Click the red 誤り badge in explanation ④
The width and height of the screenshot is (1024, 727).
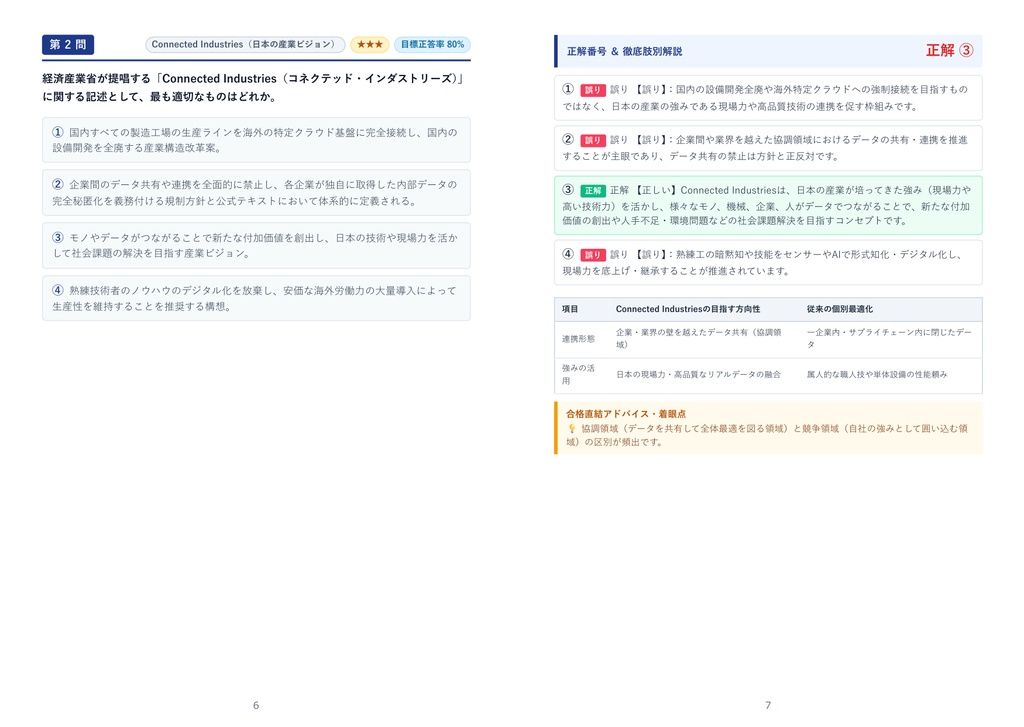pyautogui.click(x=593, y=255)
